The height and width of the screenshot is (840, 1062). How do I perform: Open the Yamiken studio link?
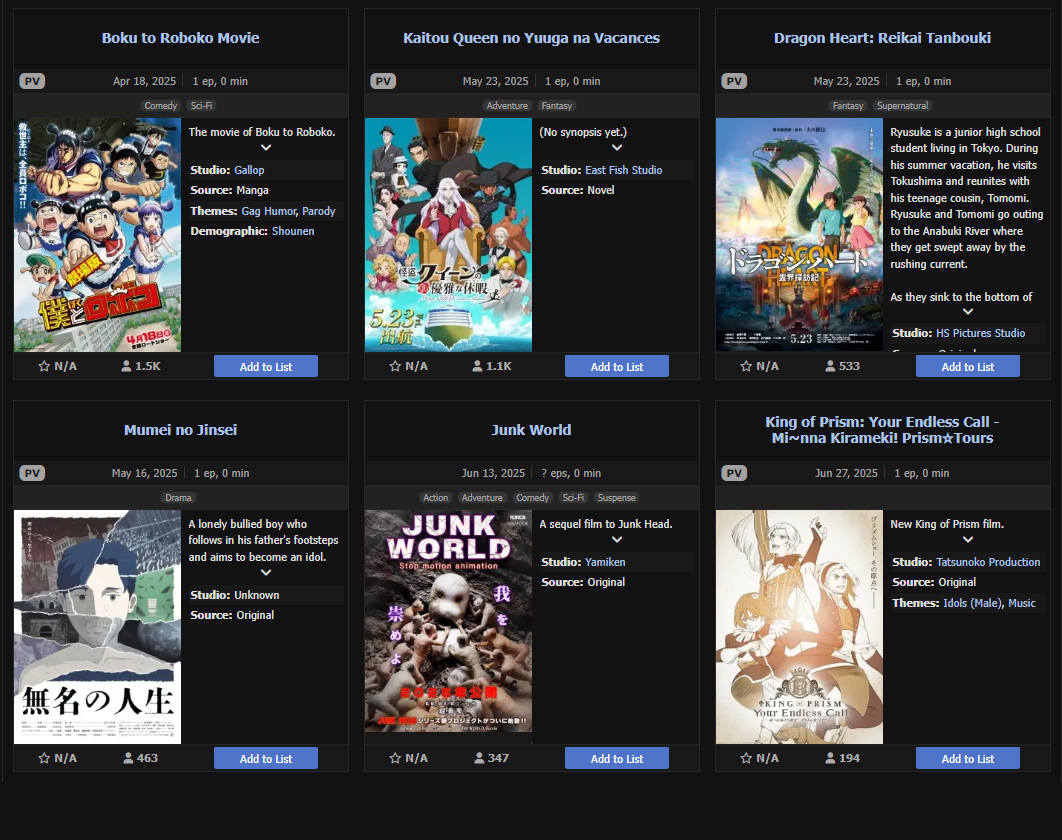click(x=606, y=562)
